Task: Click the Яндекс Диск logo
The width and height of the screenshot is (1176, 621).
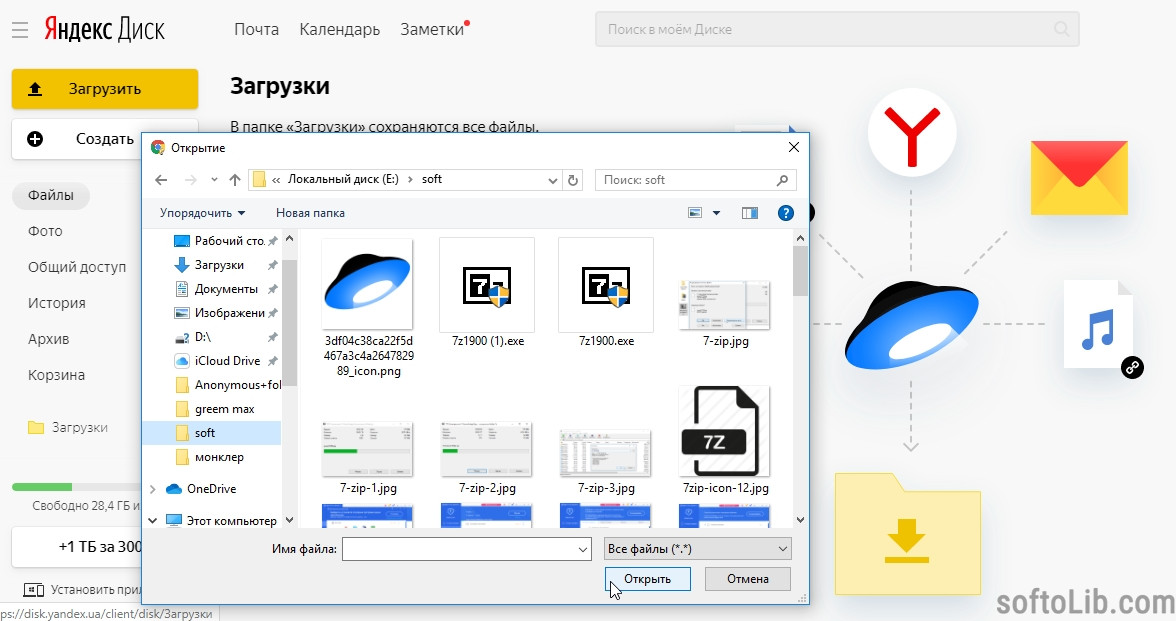Action: [x=104, y=30]
